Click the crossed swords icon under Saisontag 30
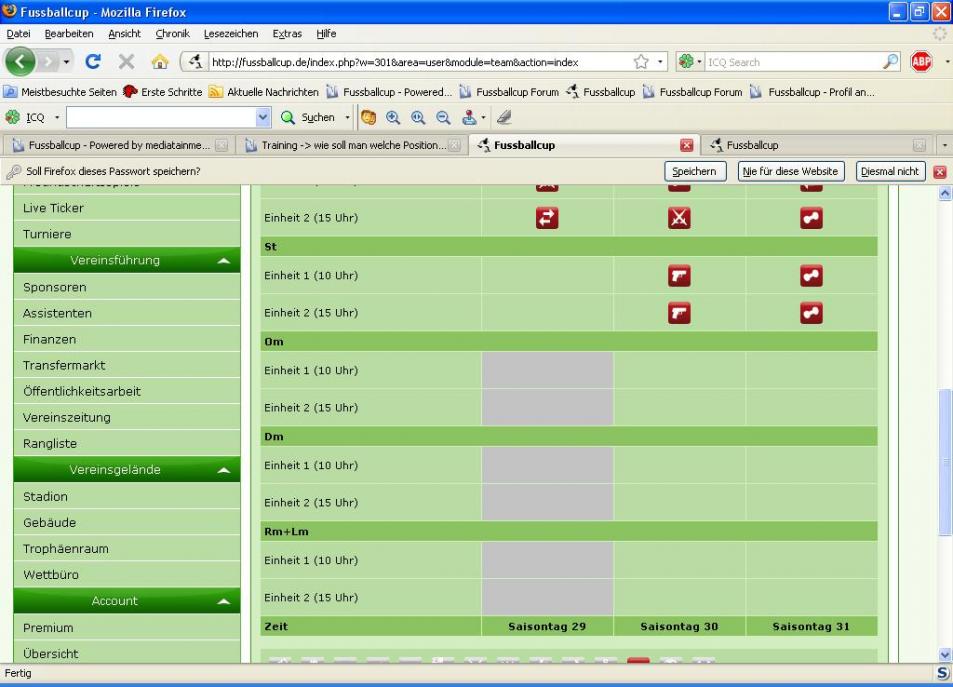 click(679, 218)
